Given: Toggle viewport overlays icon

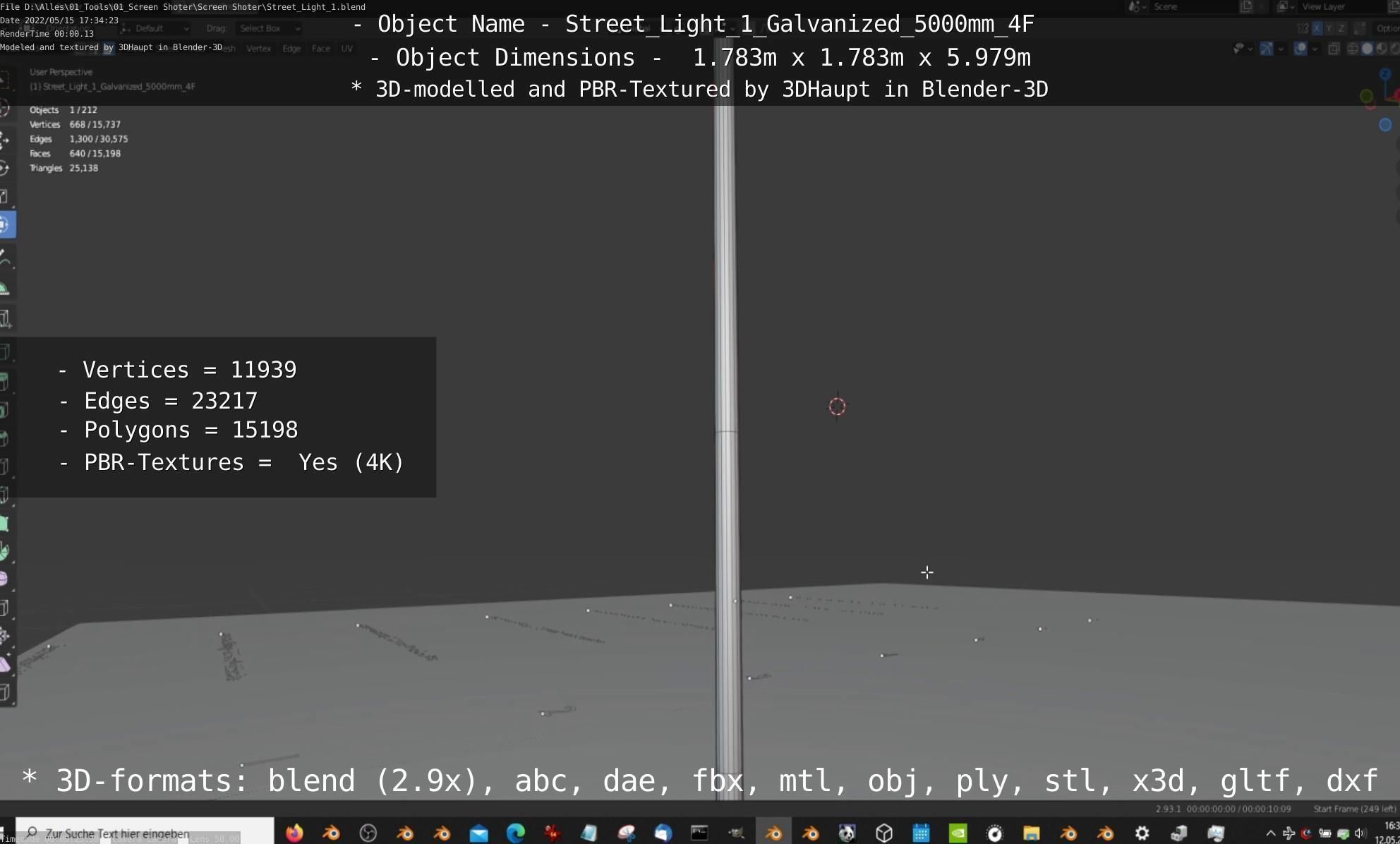Looking at the screenshot, I should 1300,49.
